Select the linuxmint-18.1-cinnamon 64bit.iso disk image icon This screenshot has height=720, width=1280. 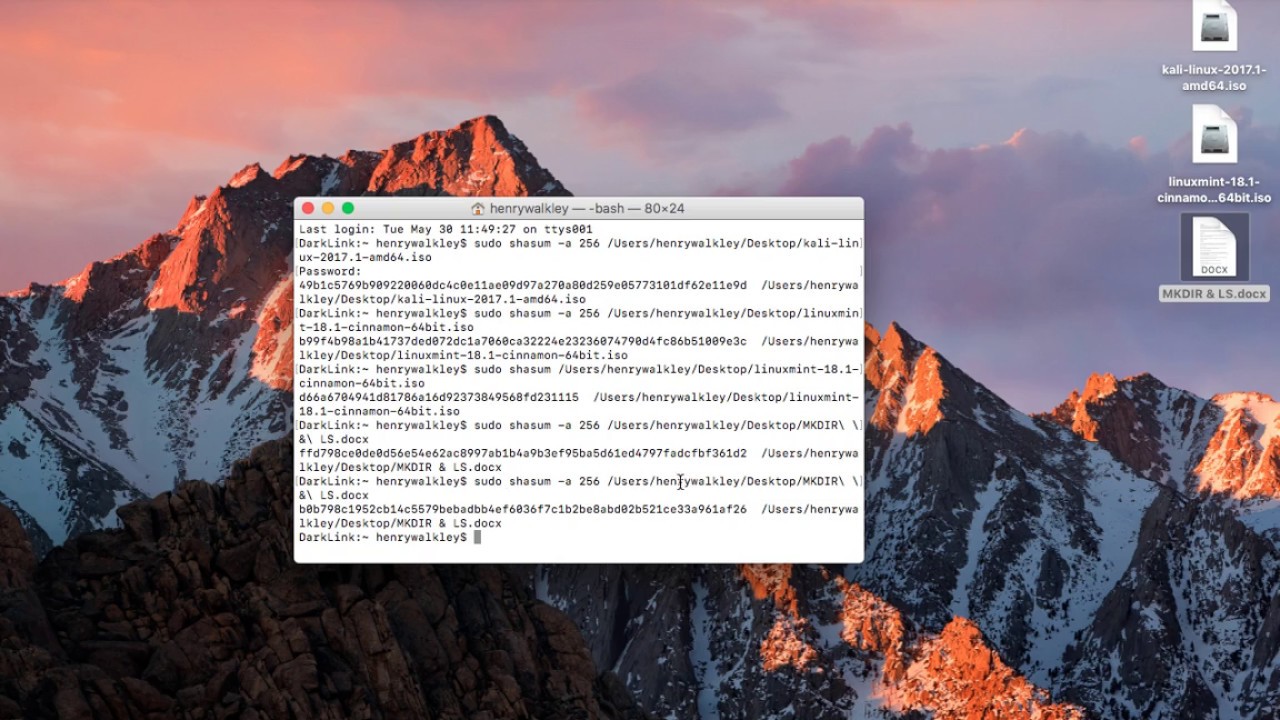click(x=1214, y=134)
